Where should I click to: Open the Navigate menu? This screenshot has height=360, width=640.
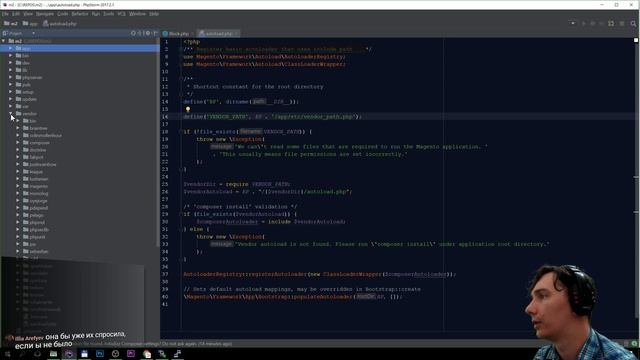pos(44,14)
